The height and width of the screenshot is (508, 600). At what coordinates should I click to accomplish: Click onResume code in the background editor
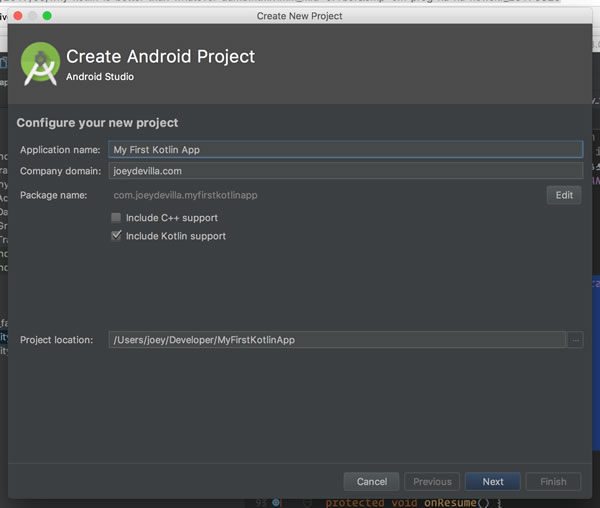450,503
